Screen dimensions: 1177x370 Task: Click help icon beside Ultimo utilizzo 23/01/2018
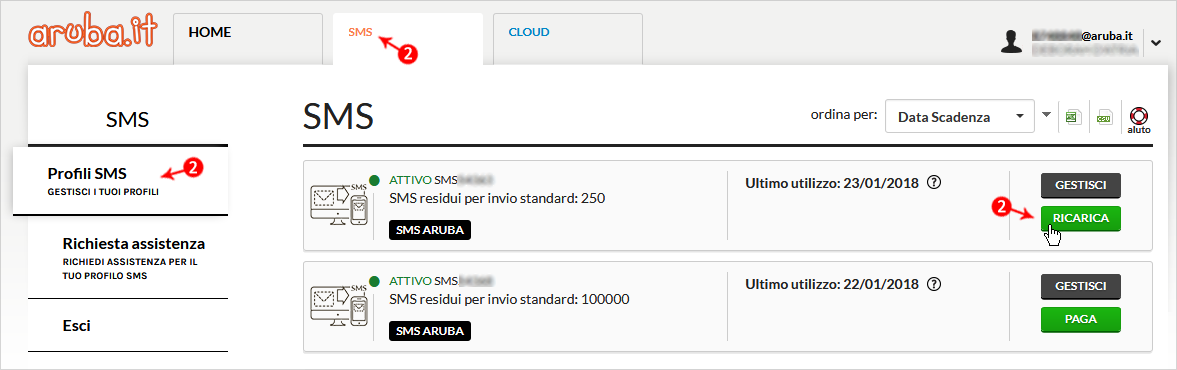tap(934, 182)
